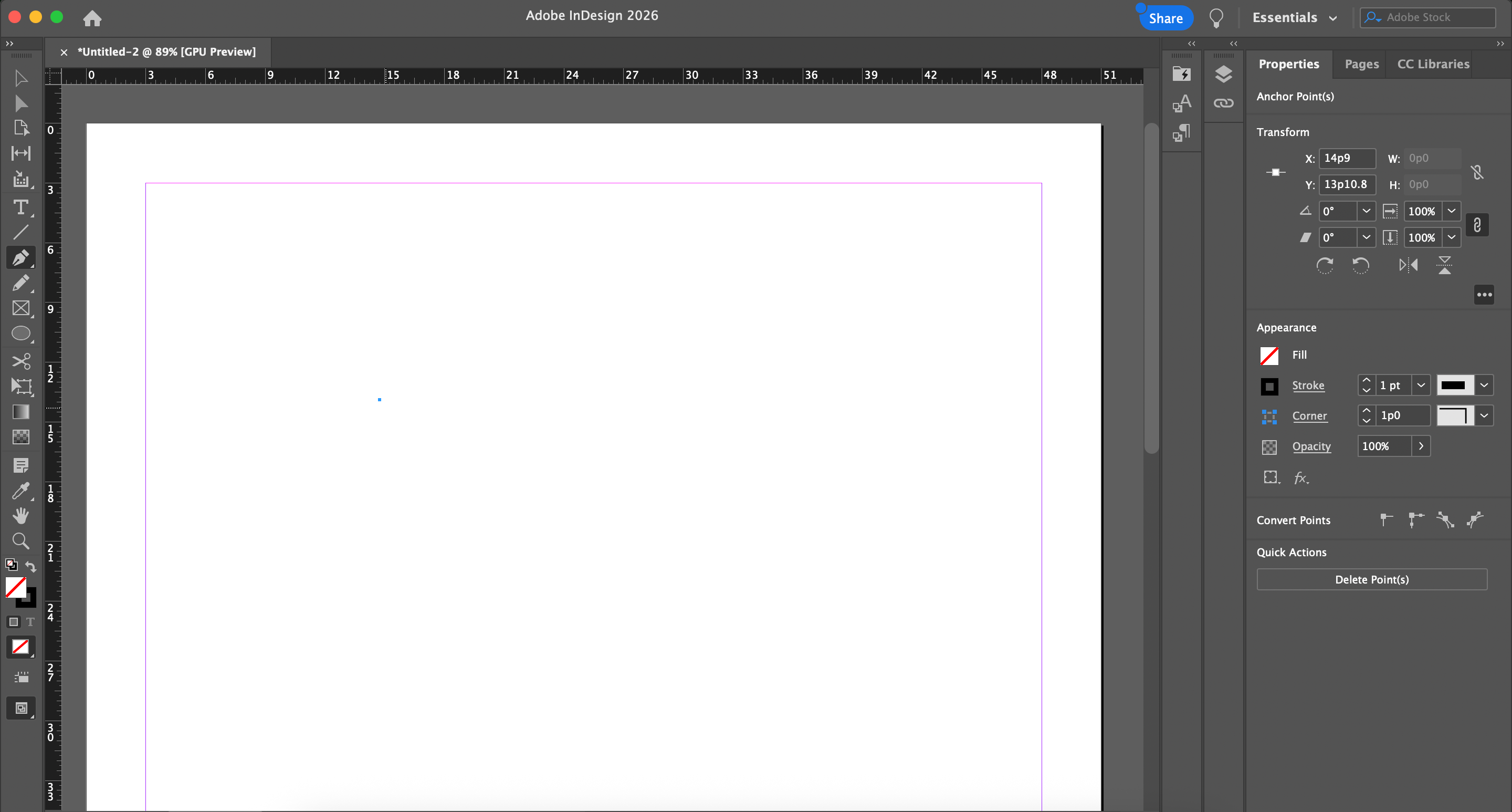Image resolution: width=1512 pixels, height=812 pixels.
Task: Expand the stroke weight dropdown
Action: click(x=1421, y=385)
